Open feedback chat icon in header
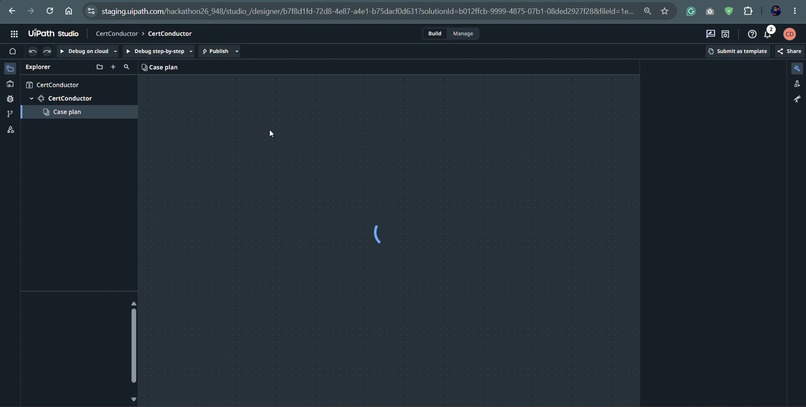The image size is (806, 407). click(x=710, y=34)
